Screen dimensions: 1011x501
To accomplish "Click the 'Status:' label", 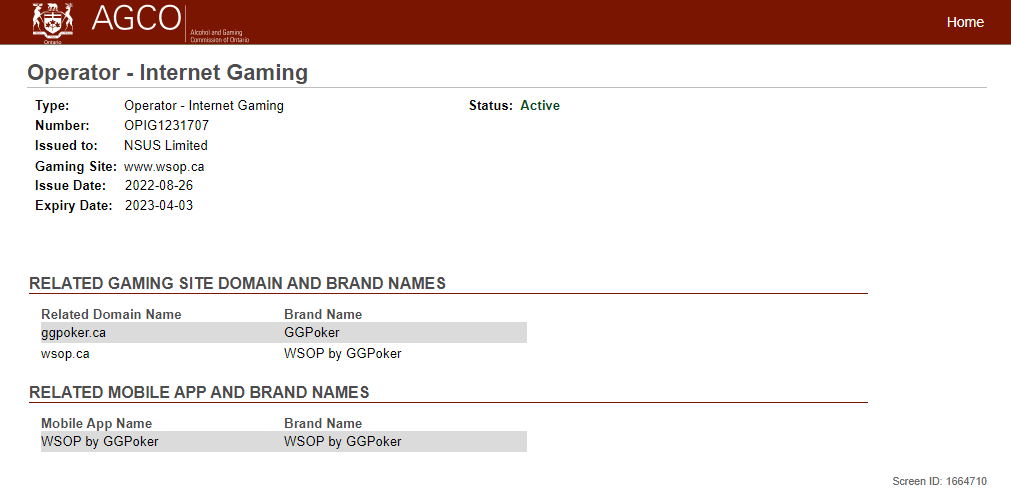I will click(491, 106).
